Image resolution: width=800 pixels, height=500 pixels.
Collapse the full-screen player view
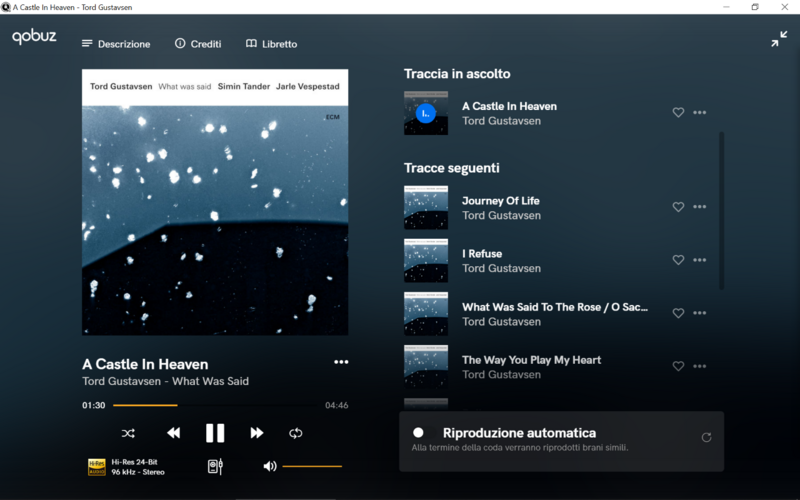(779, 39)
